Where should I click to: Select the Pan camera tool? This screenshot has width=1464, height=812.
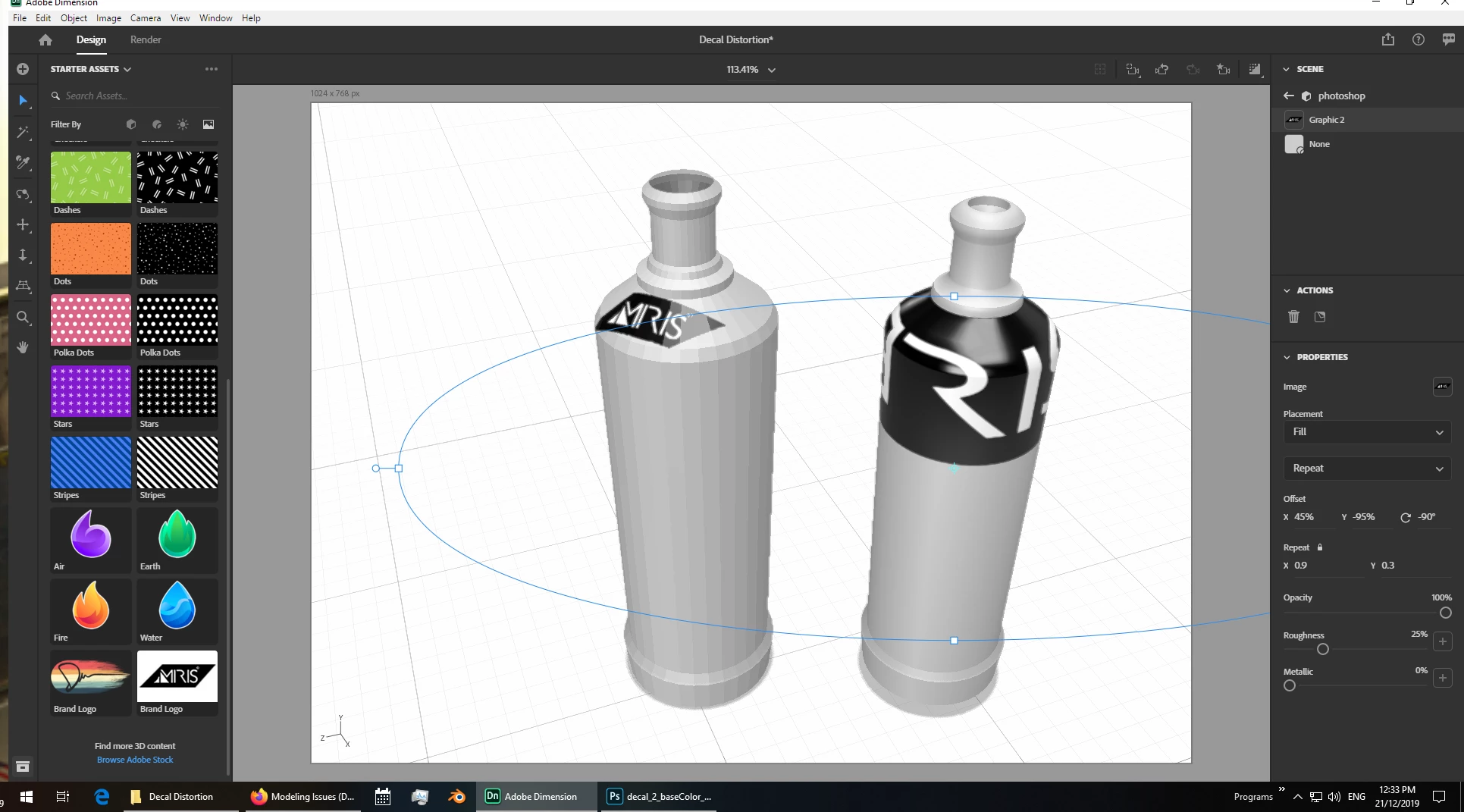tap(23, 225)
